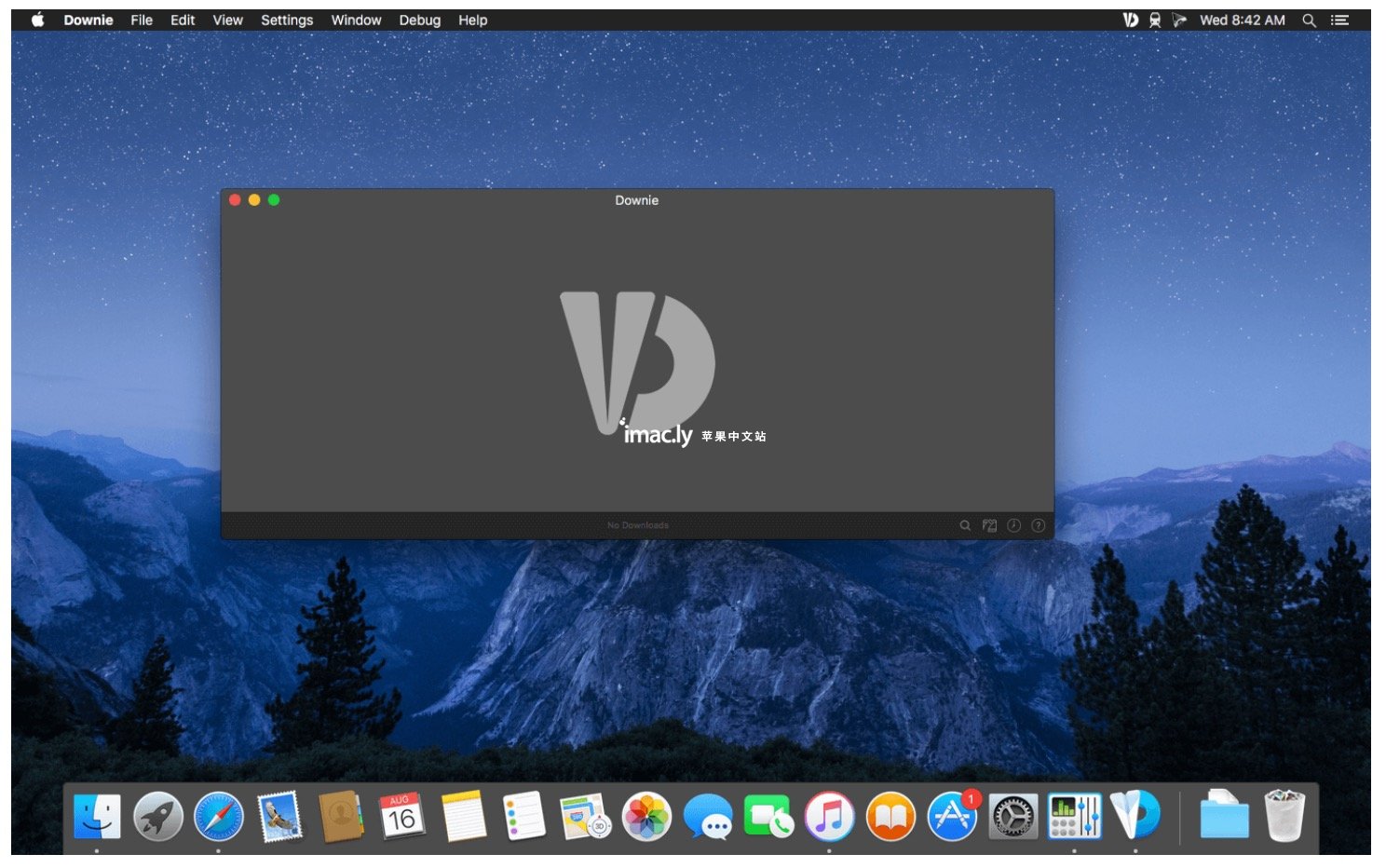Click the Downie window title

click(637, 200)
